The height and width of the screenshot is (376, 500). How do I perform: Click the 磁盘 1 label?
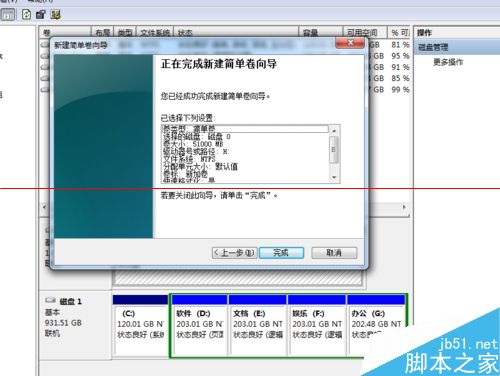pos(70,302)
